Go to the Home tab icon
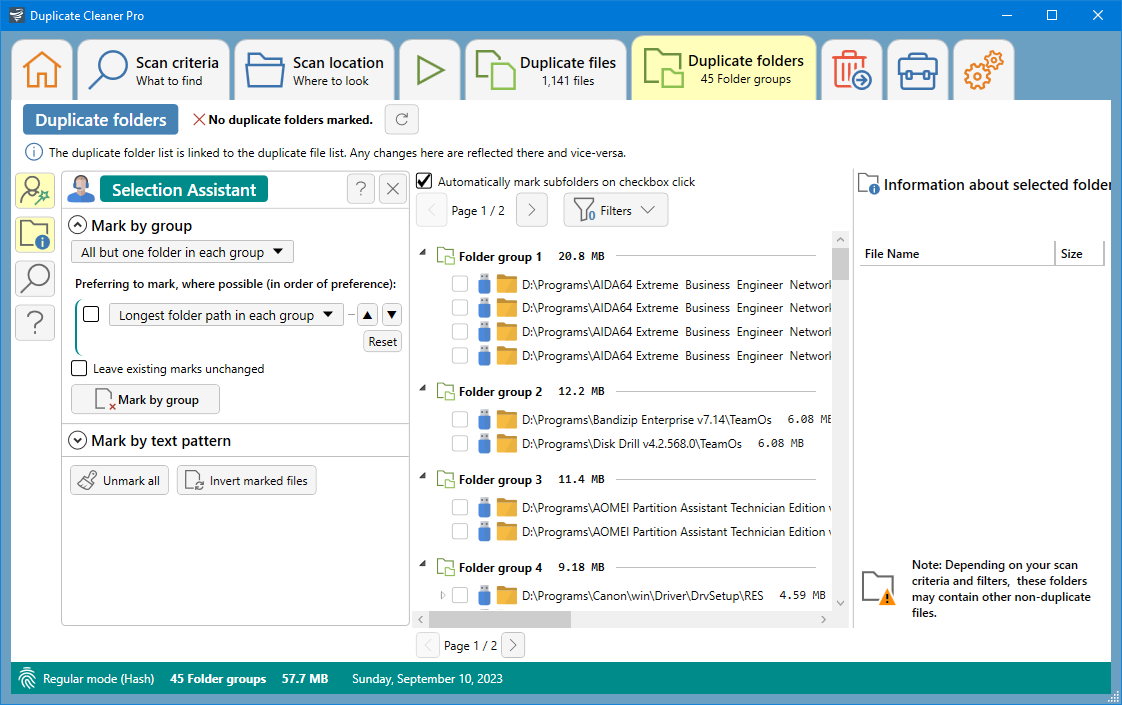Viewport: 1122px width, 705px height. (42, 70)
